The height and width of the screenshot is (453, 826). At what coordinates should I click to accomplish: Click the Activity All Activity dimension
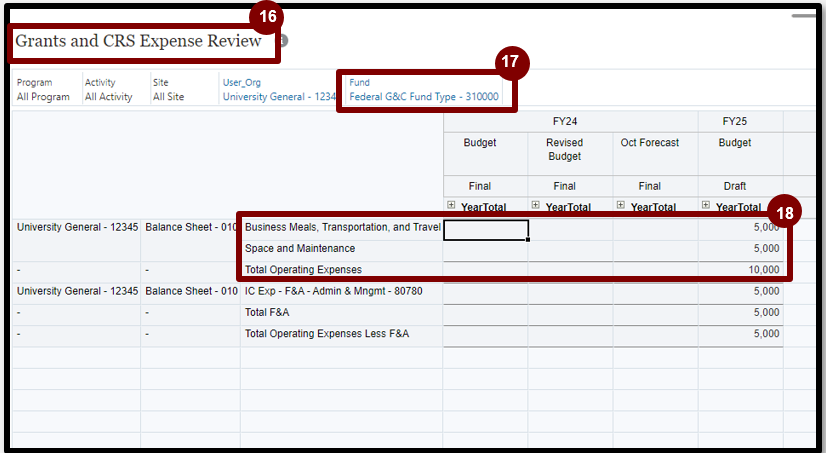(x=109, y=90)
